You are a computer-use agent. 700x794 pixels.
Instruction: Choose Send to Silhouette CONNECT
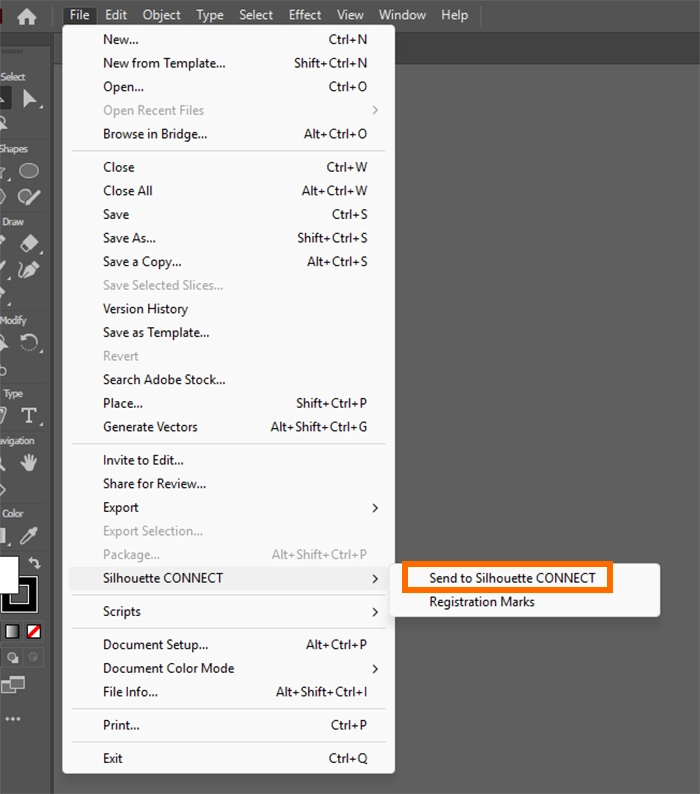point(512,578)
